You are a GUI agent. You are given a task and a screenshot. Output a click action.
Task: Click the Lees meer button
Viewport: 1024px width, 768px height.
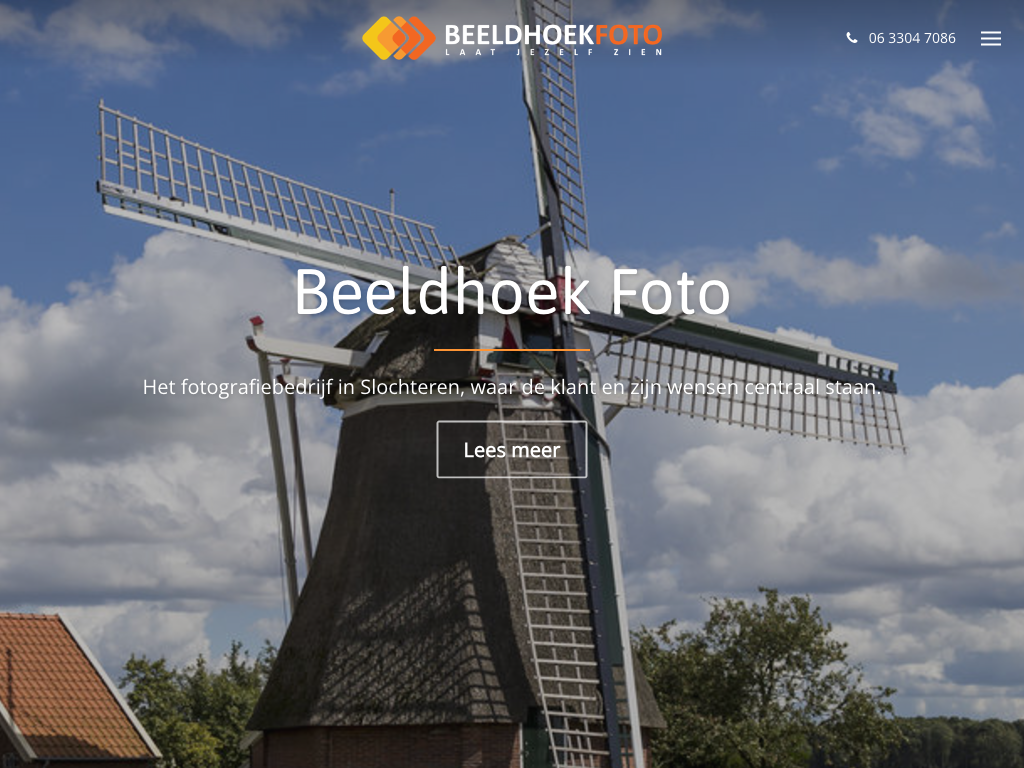(x=512, y=449)
